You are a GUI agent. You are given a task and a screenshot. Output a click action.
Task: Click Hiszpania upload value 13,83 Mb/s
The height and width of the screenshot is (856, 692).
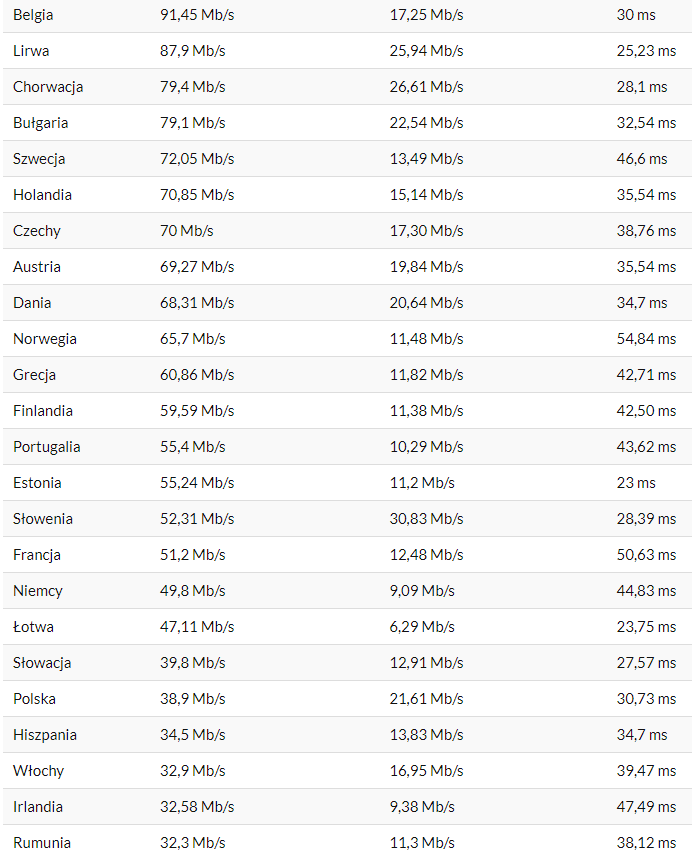pyautogui.click(x=426, y=735)
